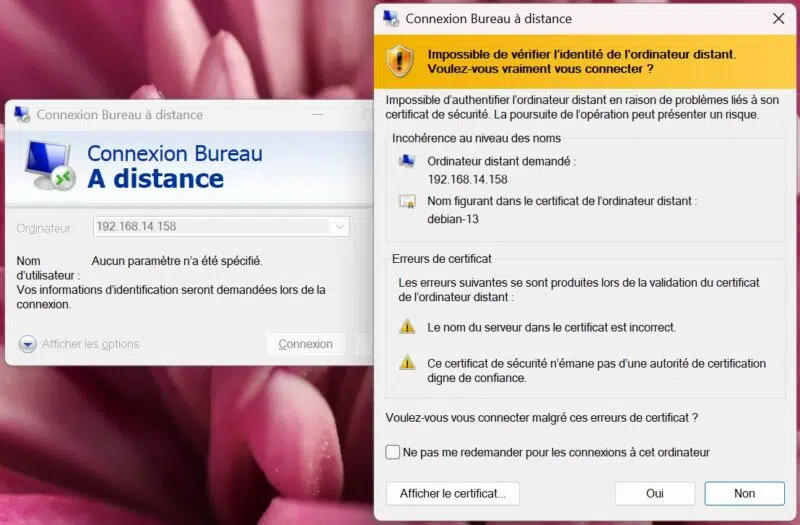
Task: Click the Remote Desktop icon in main window title bar
Action: (x=22, y=114)
